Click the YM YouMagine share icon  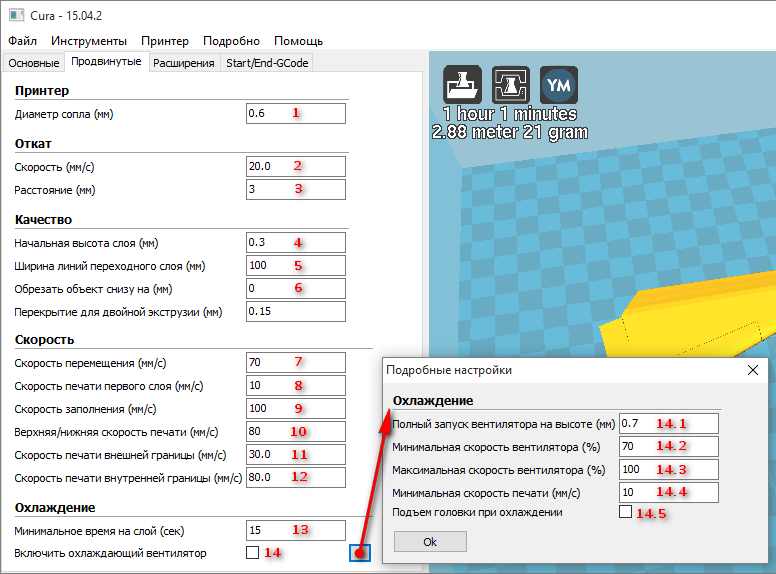(x=558, y=84)
